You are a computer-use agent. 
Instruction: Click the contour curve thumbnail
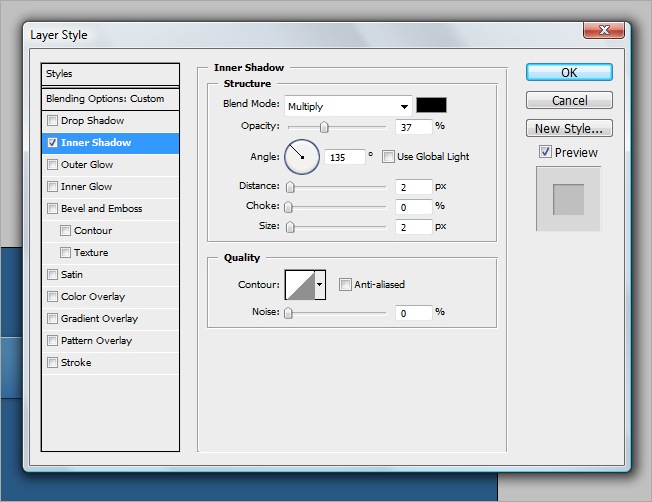click(x=300, y=284)
